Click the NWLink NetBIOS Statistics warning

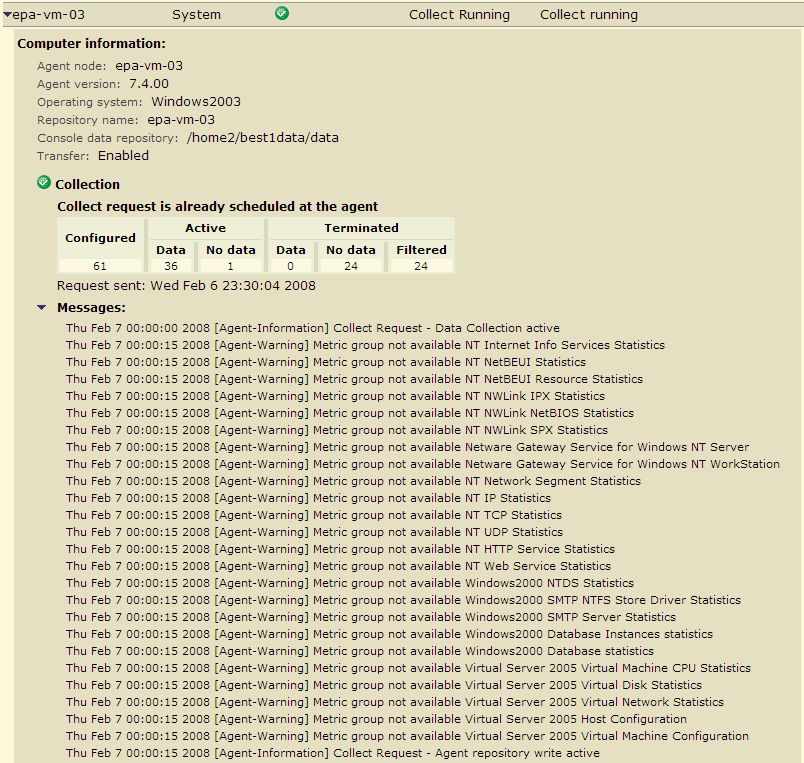(x=350, y=413)
